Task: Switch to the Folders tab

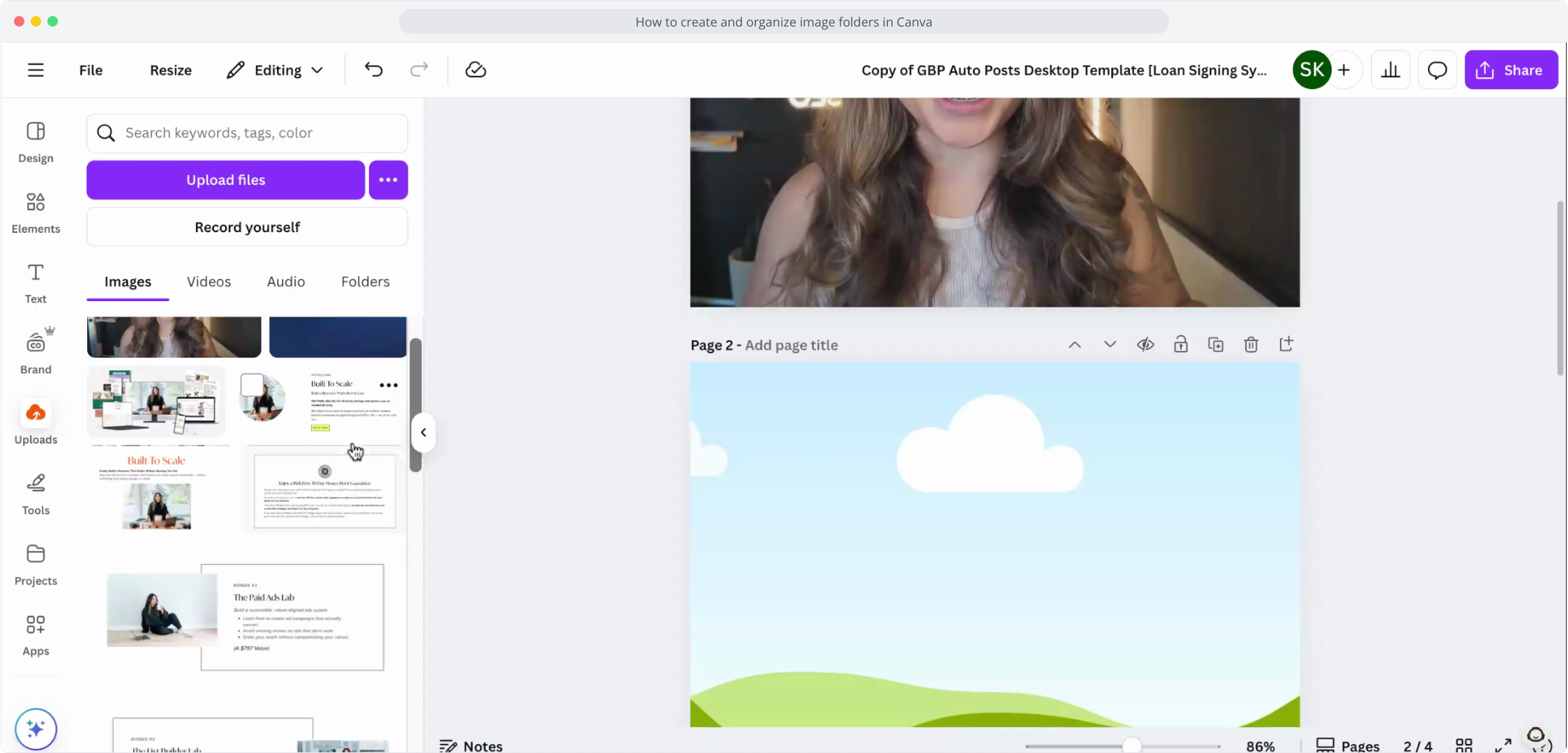Action: (x=365, y=282)
